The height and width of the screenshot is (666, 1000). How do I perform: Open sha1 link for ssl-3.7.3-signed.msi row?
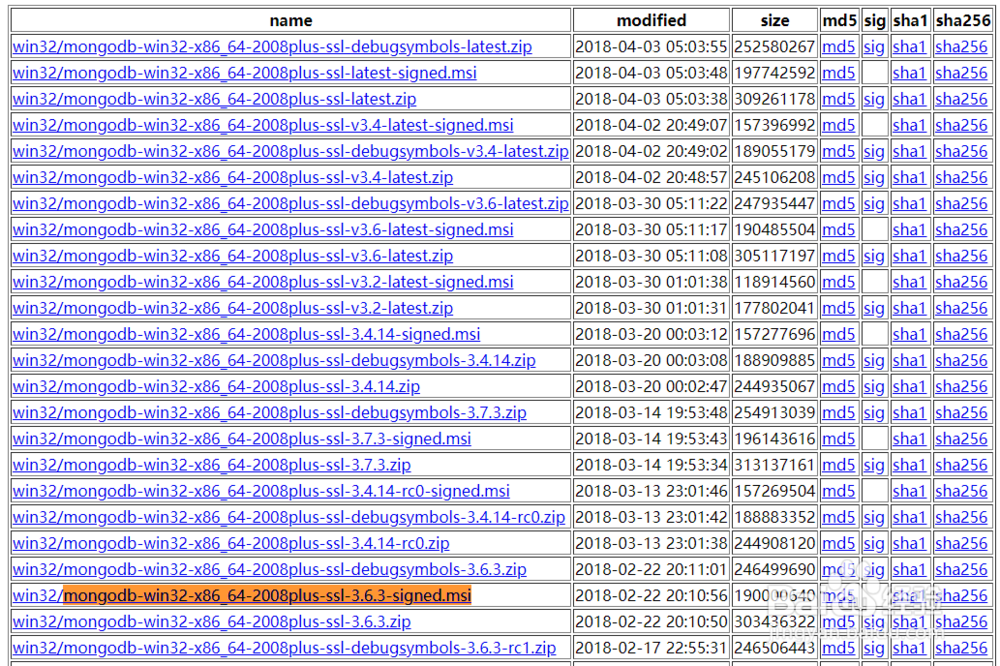[x=909, y=439]
